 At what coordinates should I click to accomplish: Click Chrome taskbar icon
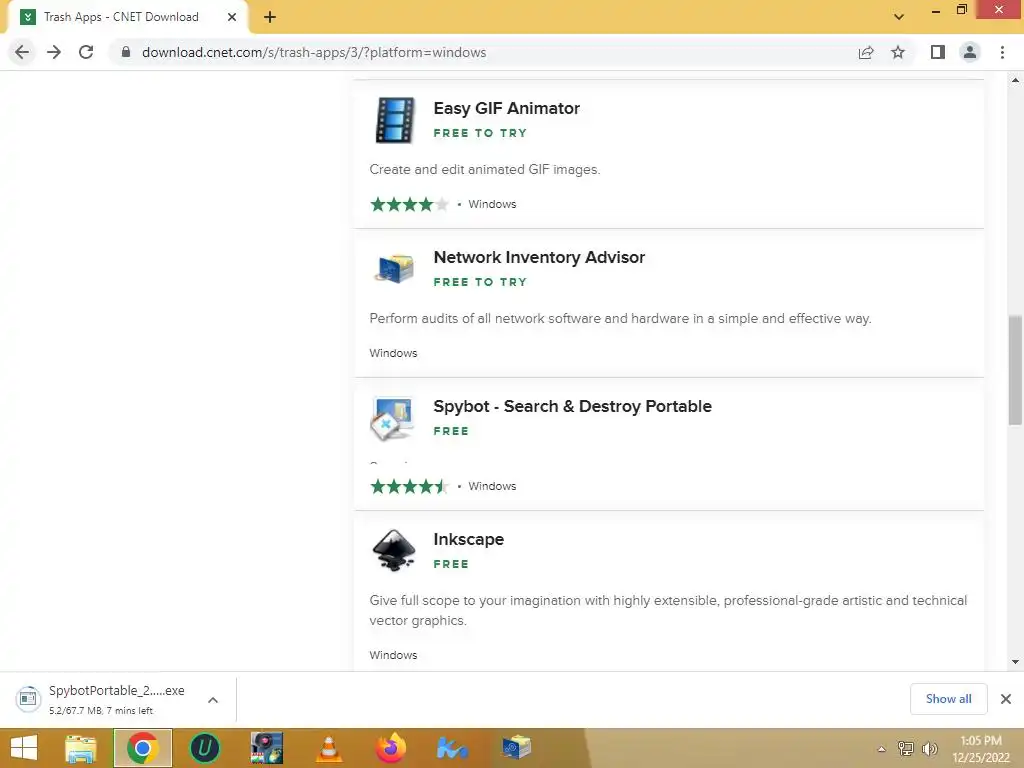pyautogui.click(x=143, y=748)
